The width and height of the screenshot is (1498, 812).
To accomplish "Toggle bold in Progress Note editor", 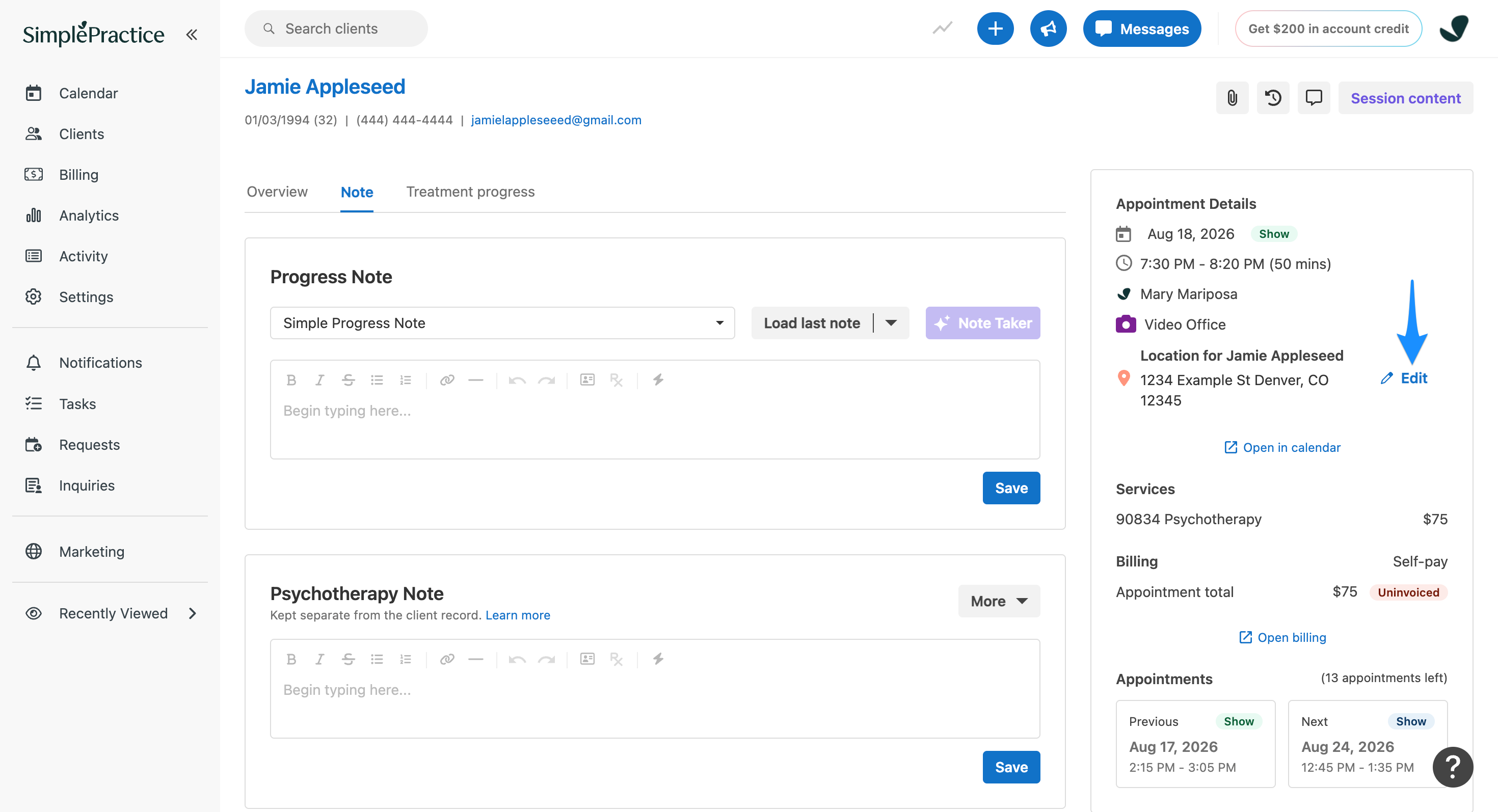I will 291,380.
